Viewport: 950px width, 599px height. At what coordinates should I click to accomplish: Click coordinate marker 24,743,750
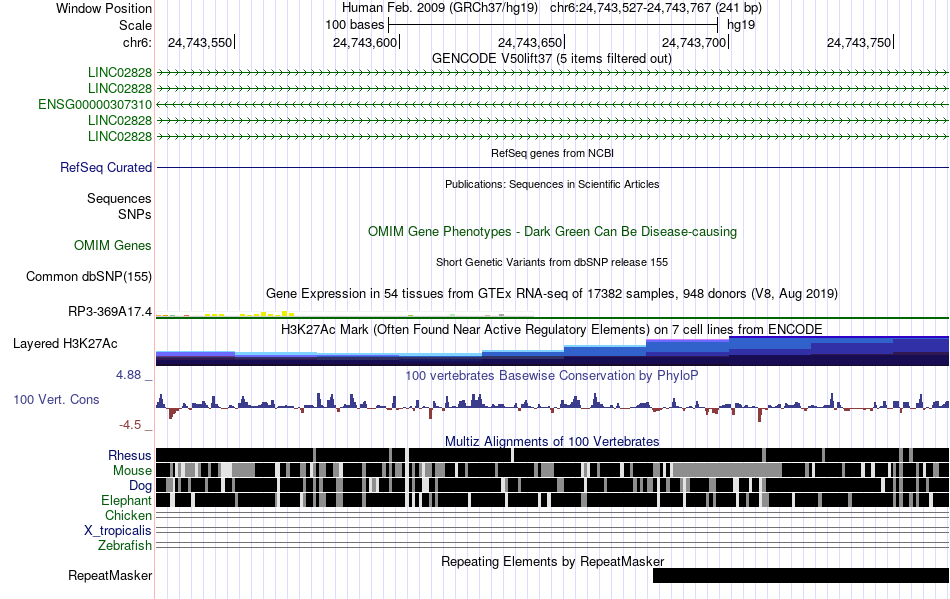[859, 42]
